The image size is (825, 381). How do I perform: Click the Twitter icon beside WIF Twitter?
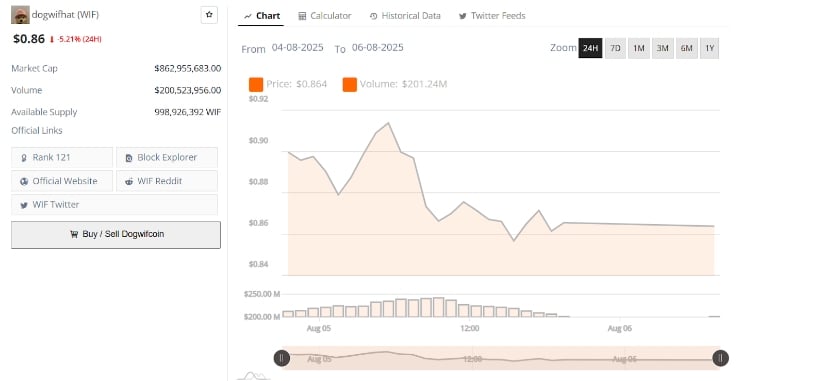click(x=24, y=205)
